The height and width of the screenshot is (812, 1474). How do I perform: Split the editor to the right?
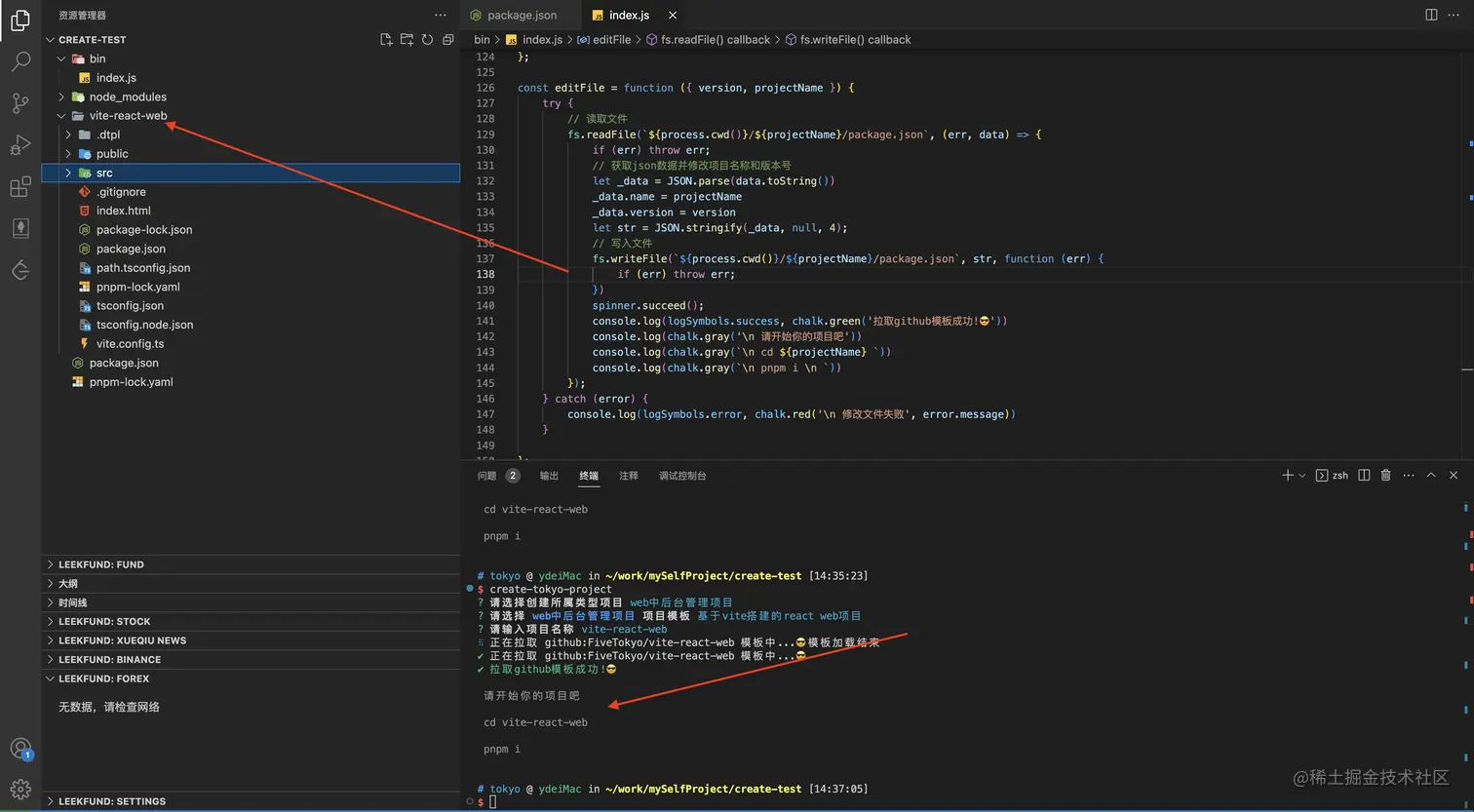pyautogui.click(x=1431, y=15)
